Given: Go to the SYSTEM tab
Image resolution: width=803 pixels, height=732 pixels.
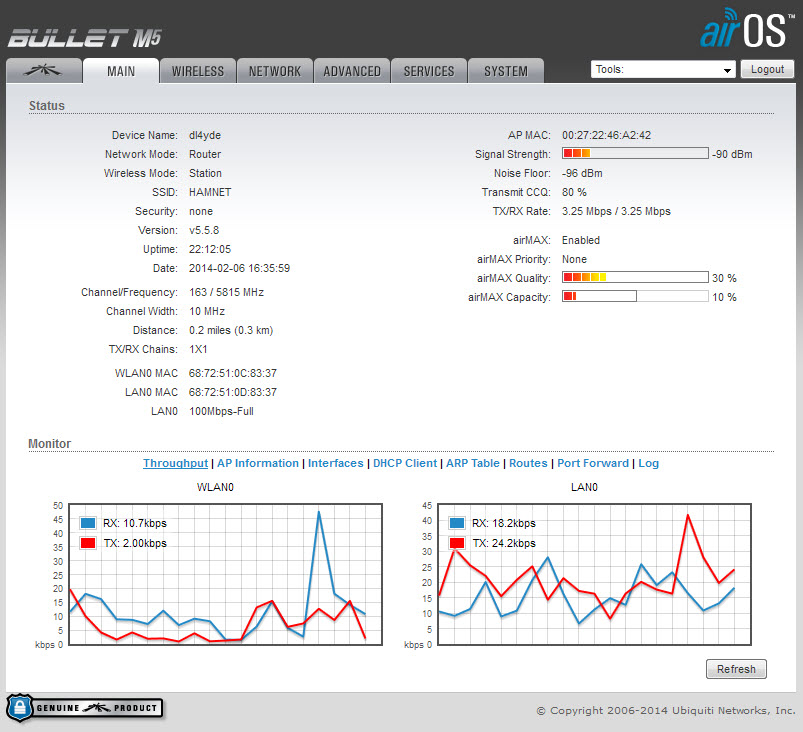Looking at the screenshot, I should click(x=506, y=71).
